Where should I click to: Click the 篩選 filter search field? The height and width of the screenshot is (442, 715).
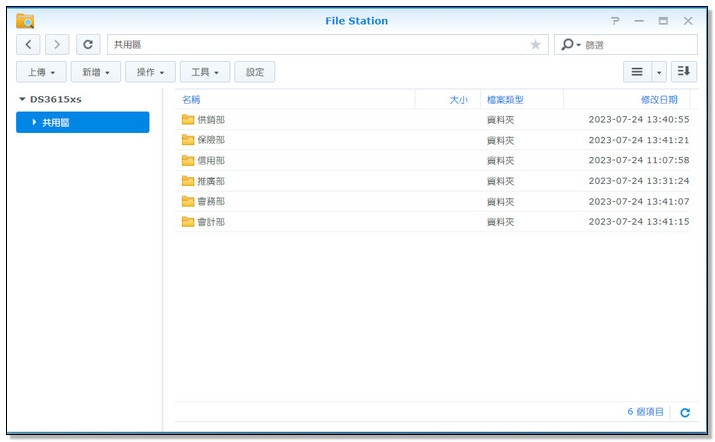[x=638, y=45]
